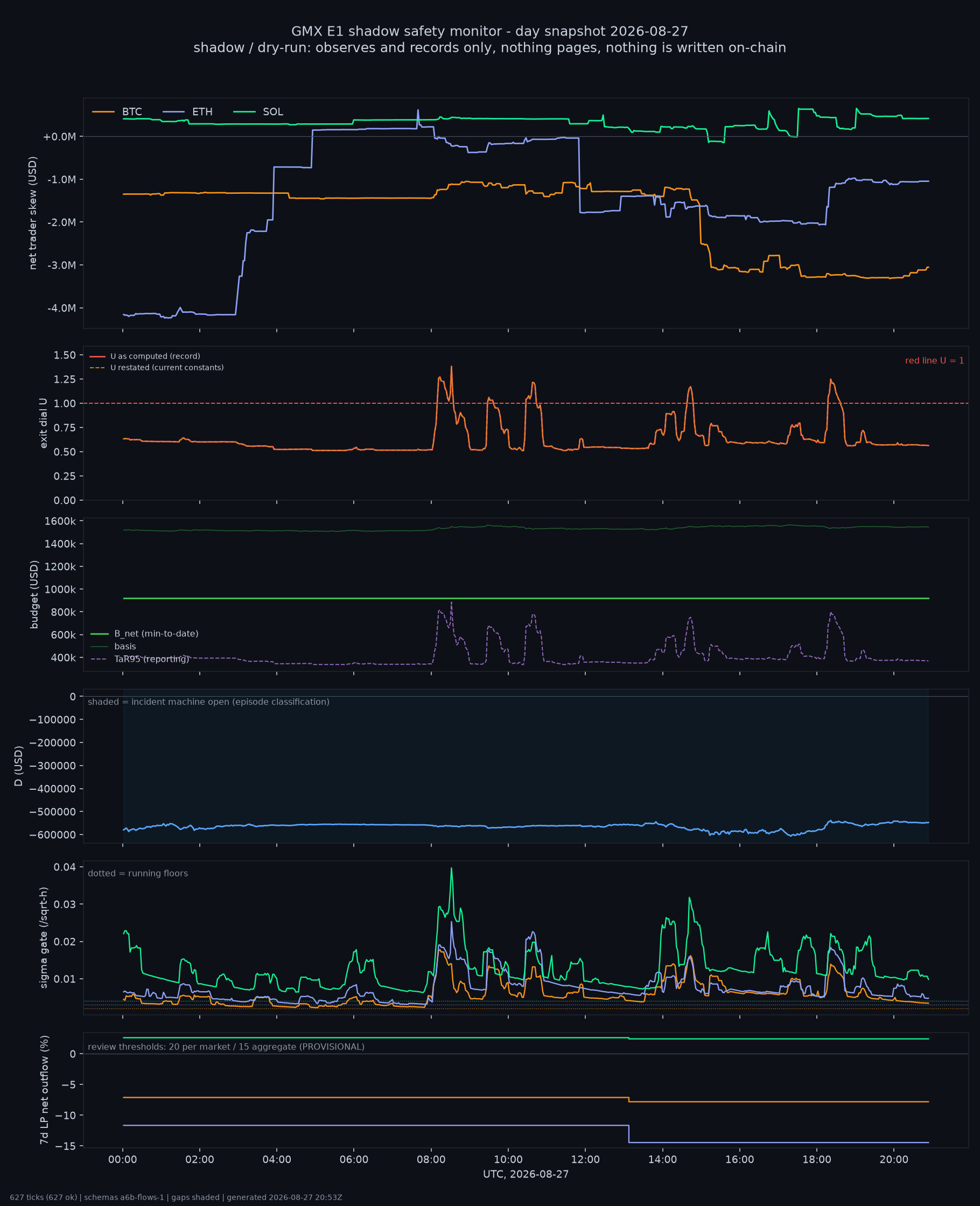980x1206 pixels.
Task: Click the 'shadow / dry-run' subtitle line
Action: pos(489,47)
